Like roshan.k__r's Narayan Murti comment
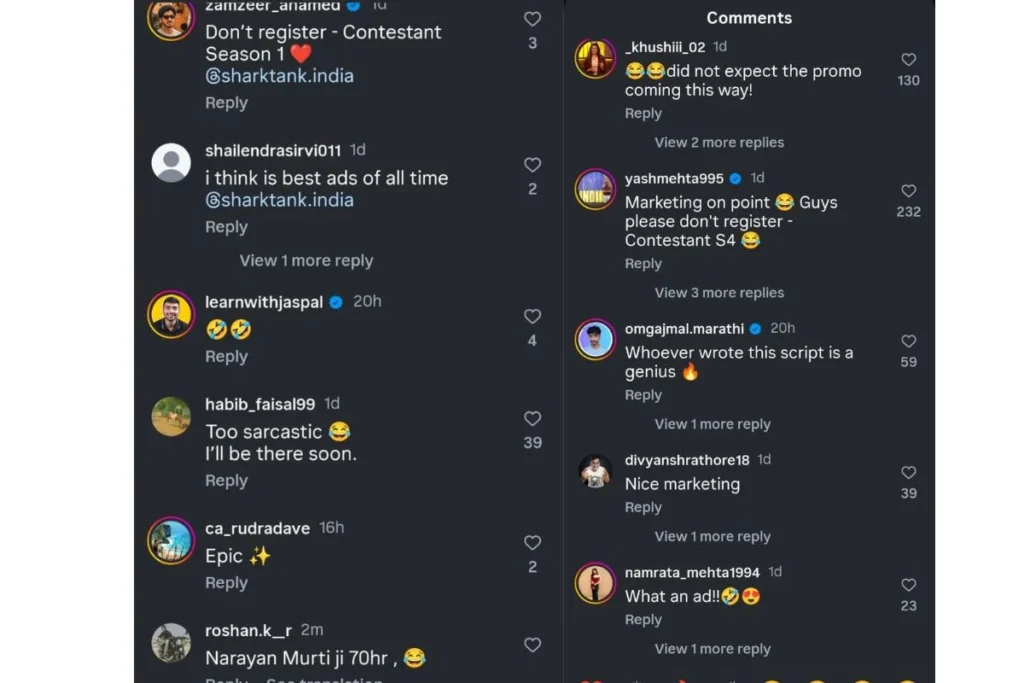 532,645
